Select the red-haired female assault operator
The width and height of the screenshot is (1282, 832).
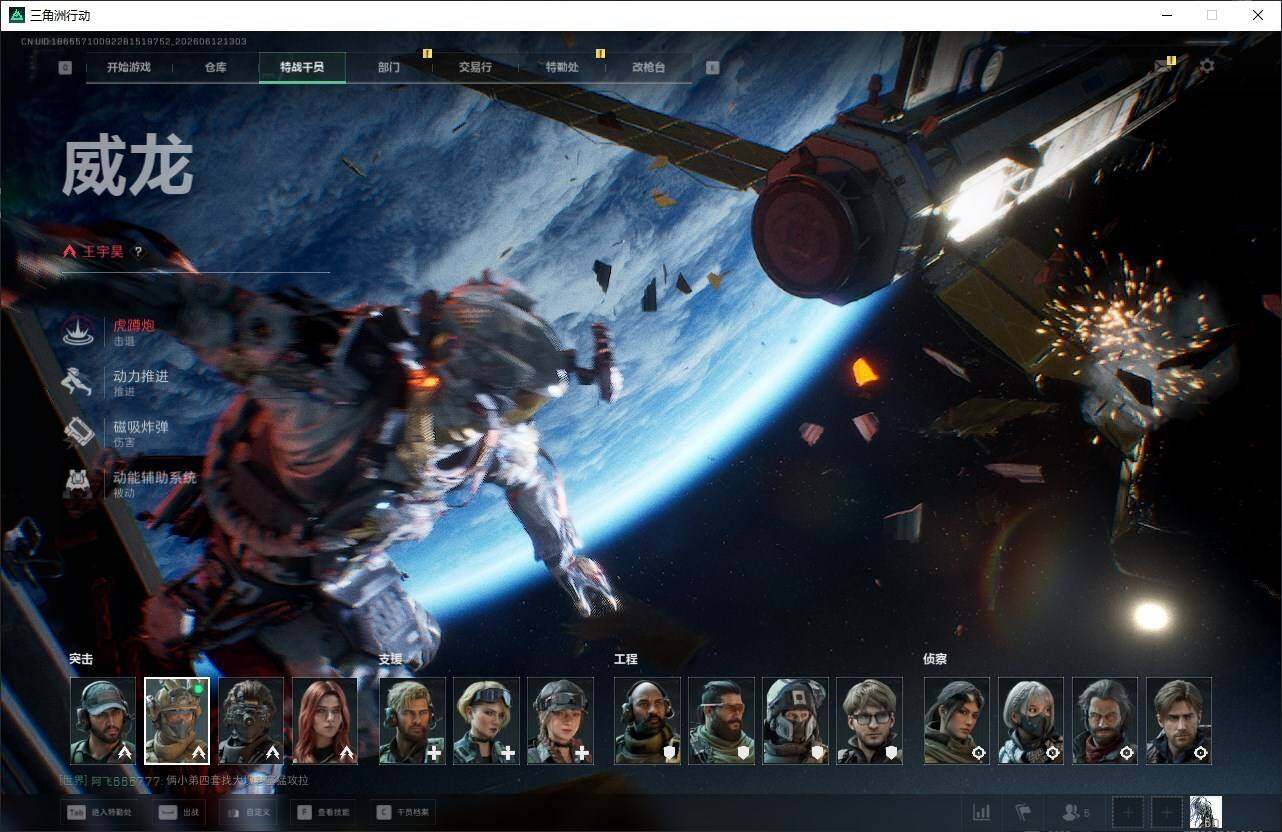pos(325,721)
